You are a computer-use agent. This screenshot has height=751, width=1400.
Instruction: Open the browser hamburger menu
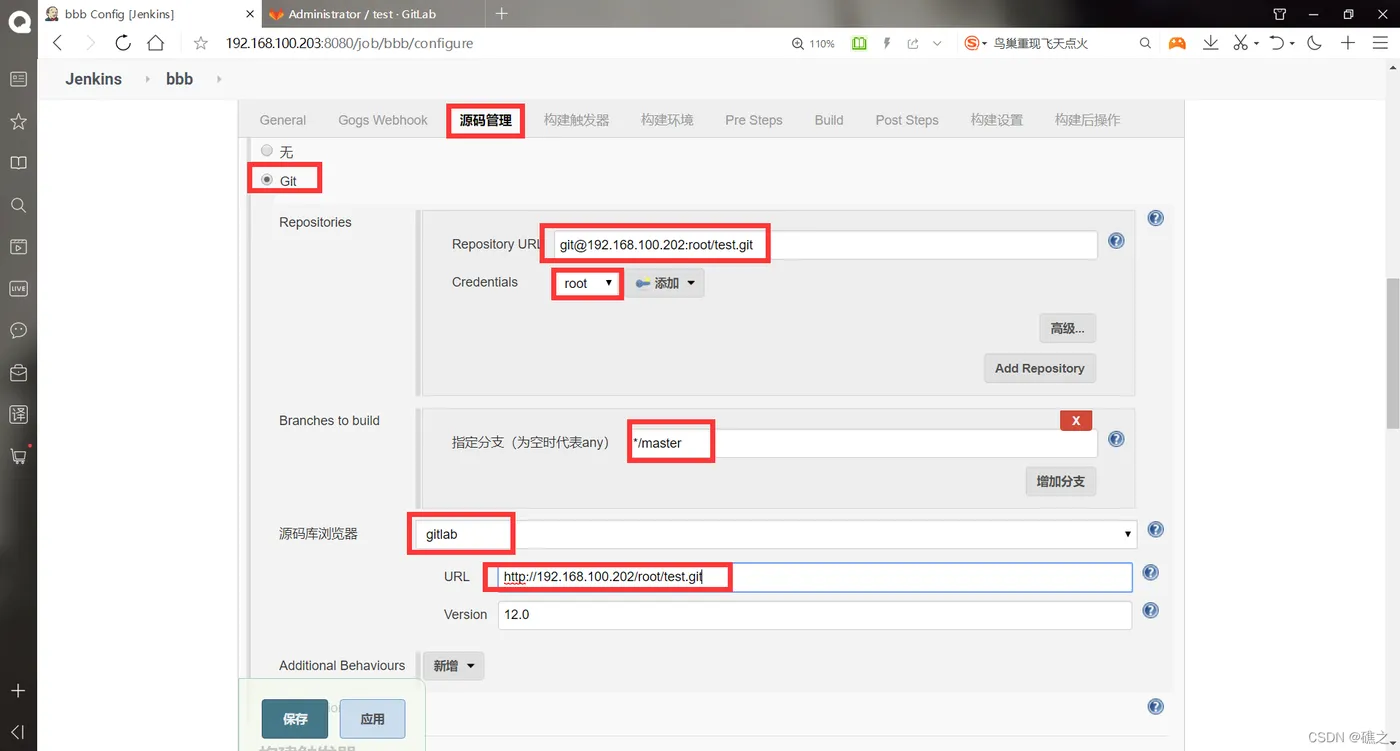(1379, 43)
